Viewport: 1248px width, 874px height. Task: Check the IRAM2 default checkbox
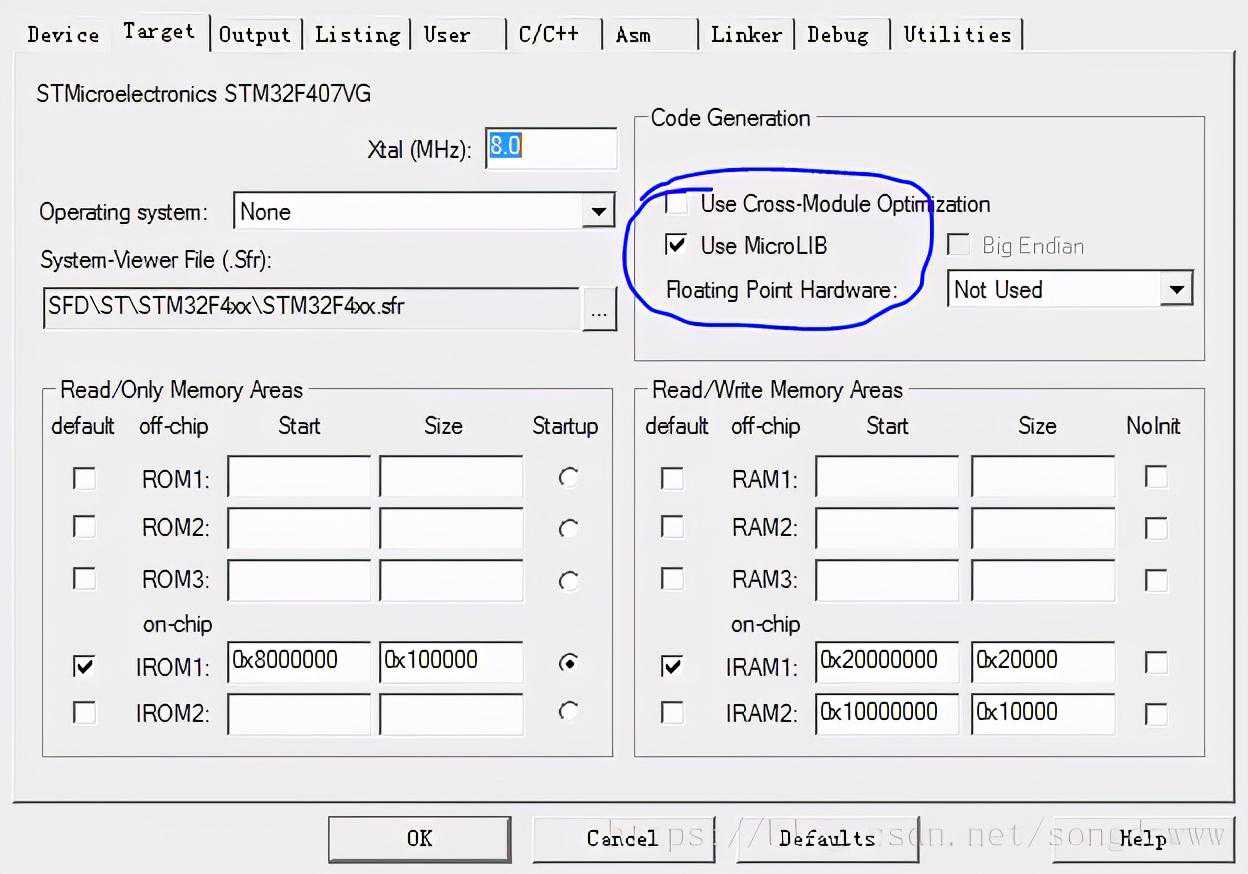[x=673, y=712]
